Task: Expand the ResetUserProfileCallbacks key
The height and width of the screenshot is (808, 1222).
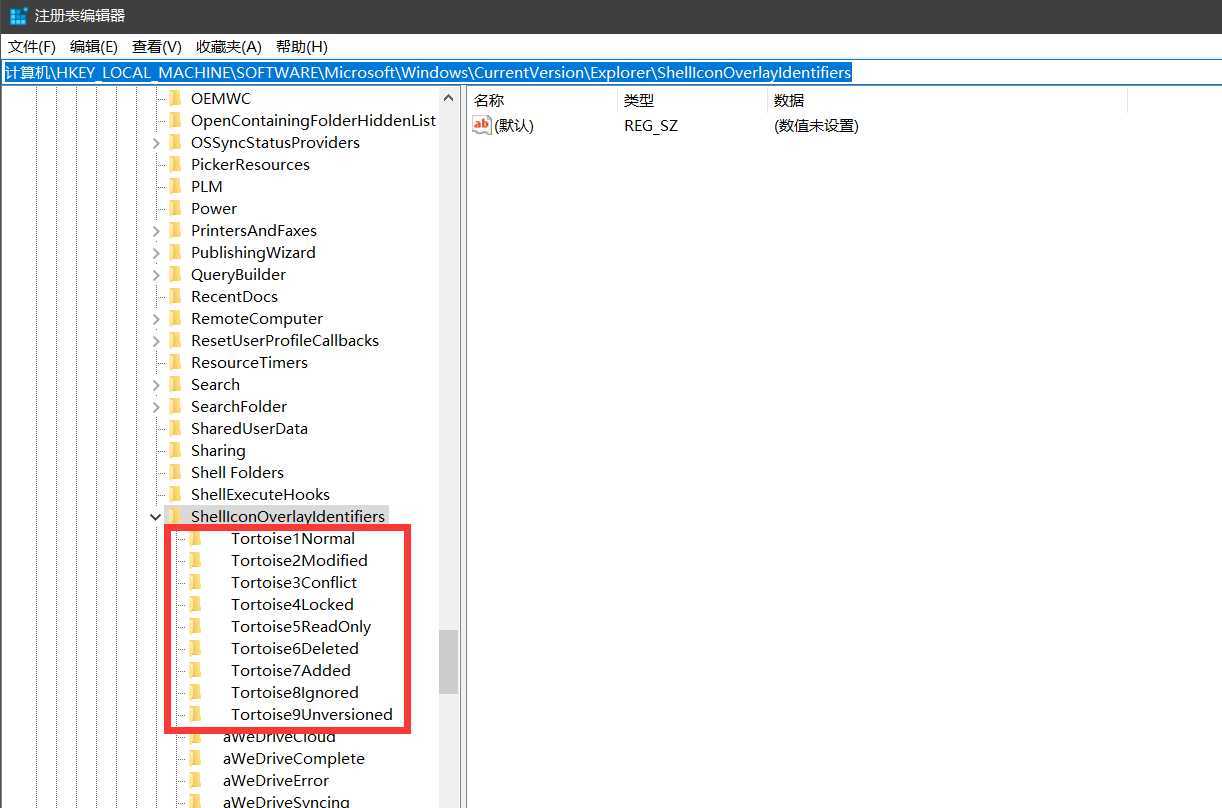Action: (156, 341)
